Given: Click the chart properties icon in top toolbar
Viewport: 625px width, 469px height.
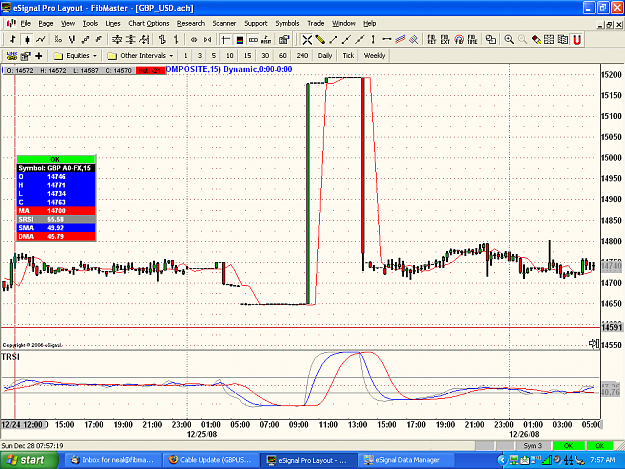Looking at the screenshot, I should [283, 39].
